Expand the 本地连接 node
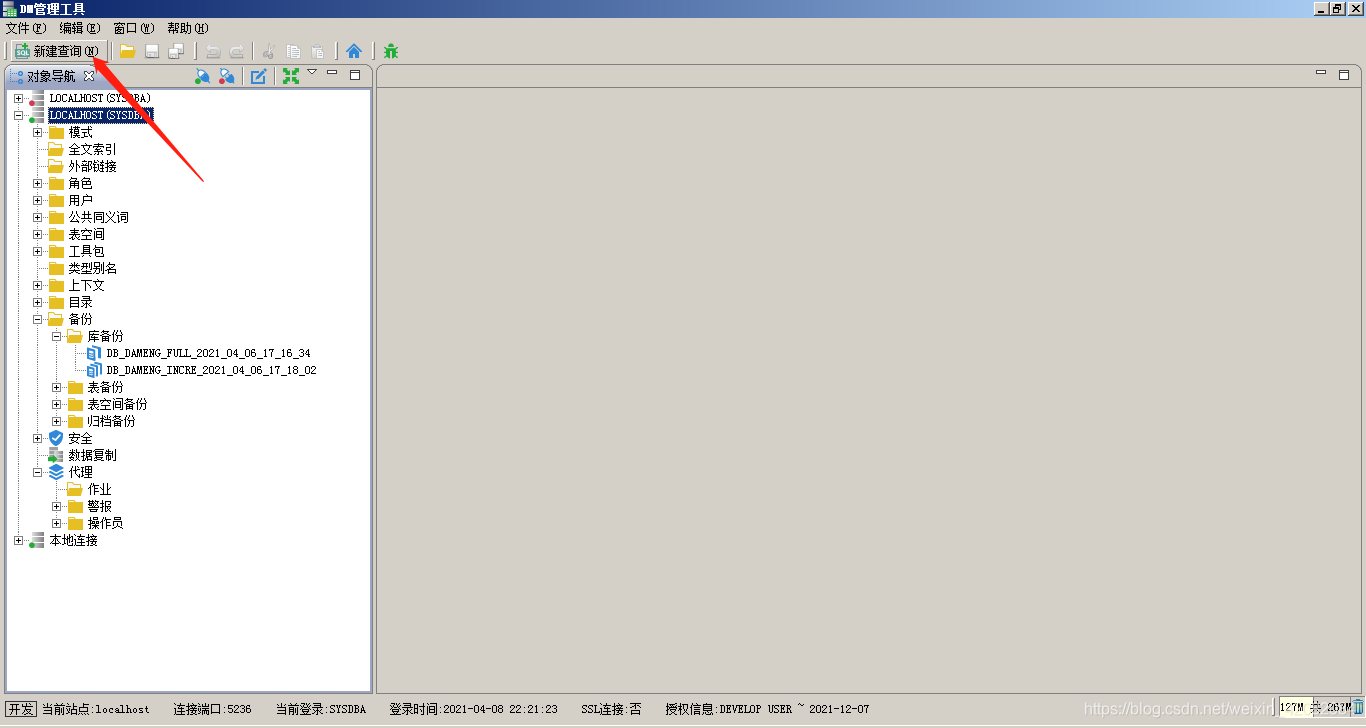This screenshot has height=728, width=1366. tap(18, 540)
